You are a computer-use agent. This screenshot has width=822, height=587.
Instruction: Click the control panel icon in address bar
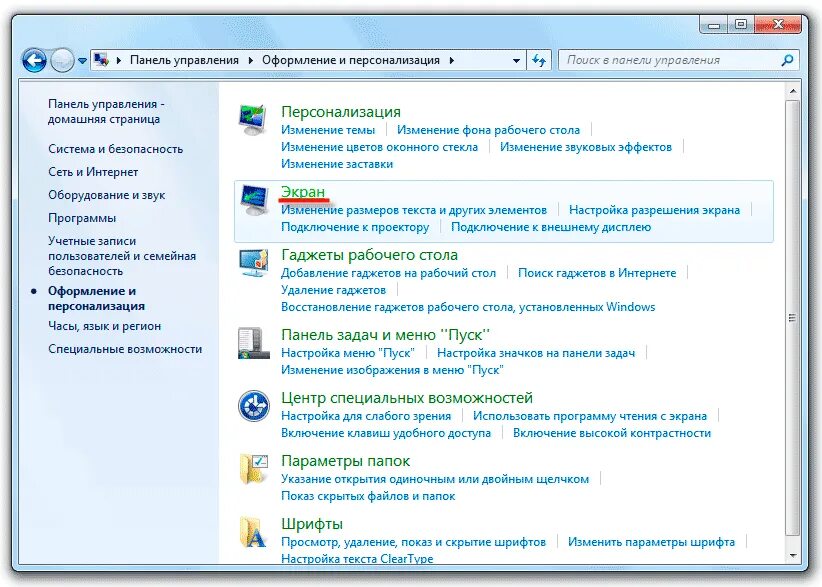[101, 60]
